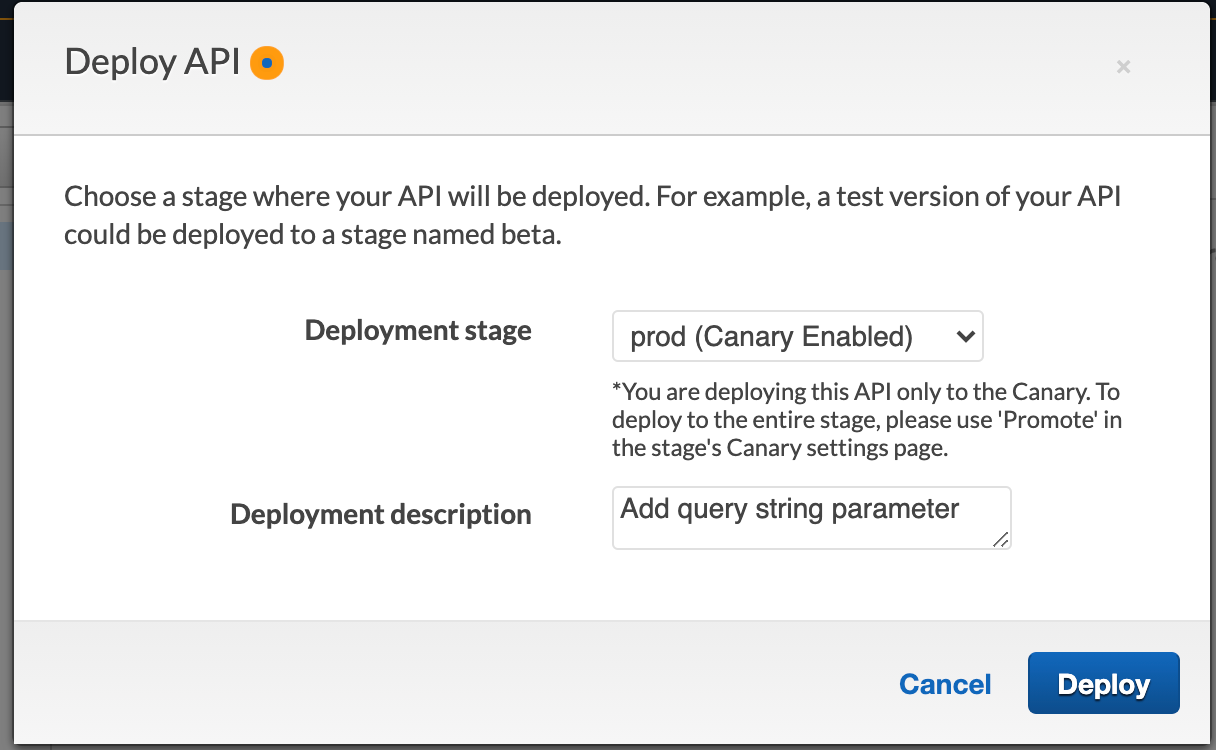This screenshot has width=1216, height=750.
Task: Close the Deploy API dialog
Action: 1123,67
